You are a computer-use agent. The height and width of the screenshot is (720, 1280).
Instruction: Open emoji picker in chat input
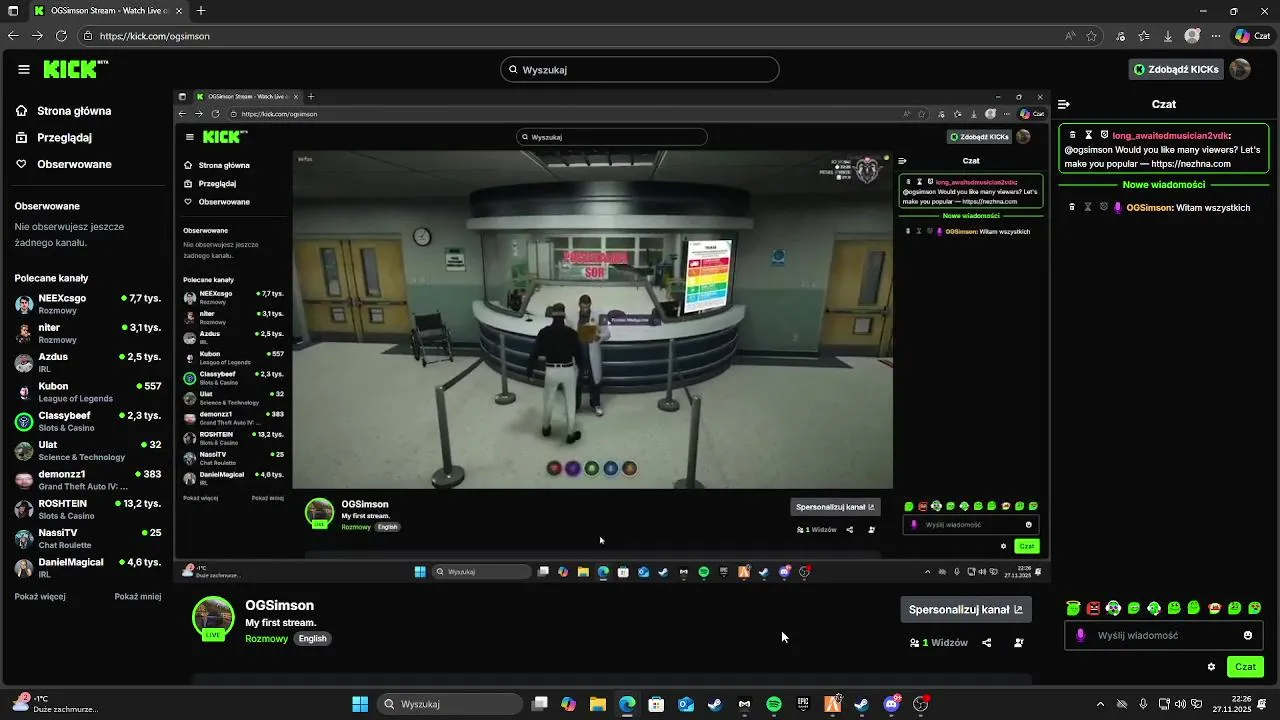point(1248,635)
